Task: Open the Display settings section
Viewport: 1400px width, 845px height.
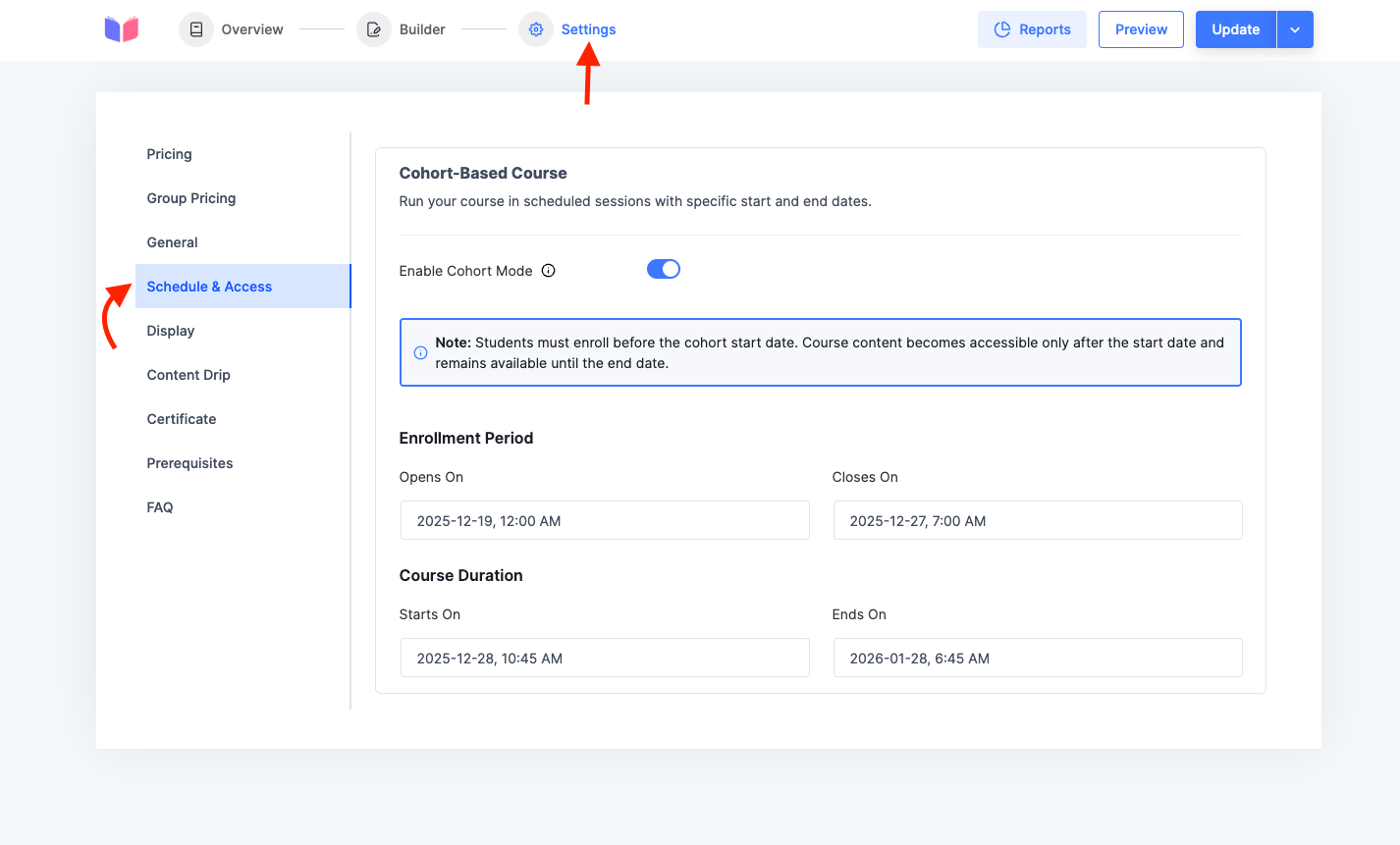Action: point(242,331)
